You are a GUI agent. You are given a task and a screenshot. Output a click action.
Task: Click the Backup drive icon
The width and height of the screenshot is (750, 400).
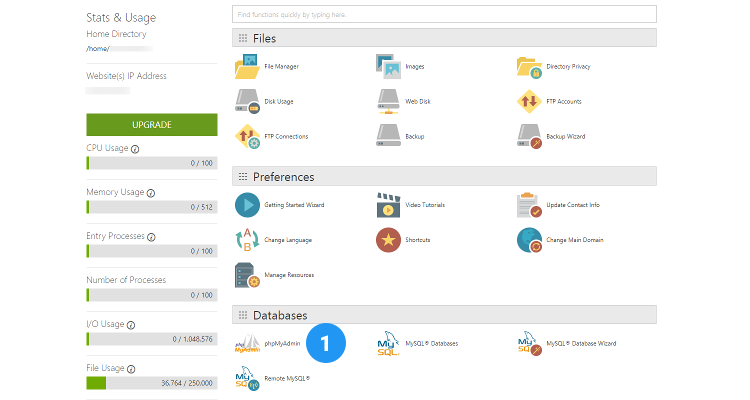coord(388,136)
